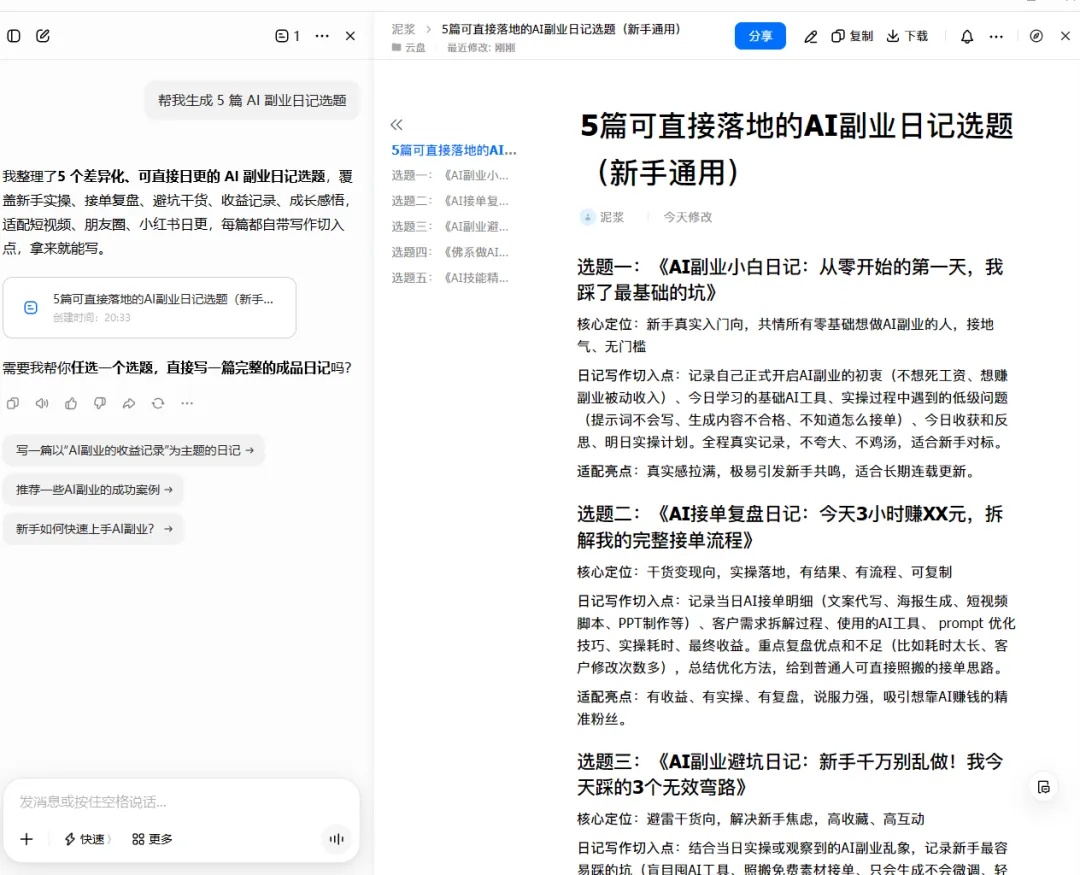
Task: Select outline heading 5篇可直接落地的AI
Action: point(454,150)
